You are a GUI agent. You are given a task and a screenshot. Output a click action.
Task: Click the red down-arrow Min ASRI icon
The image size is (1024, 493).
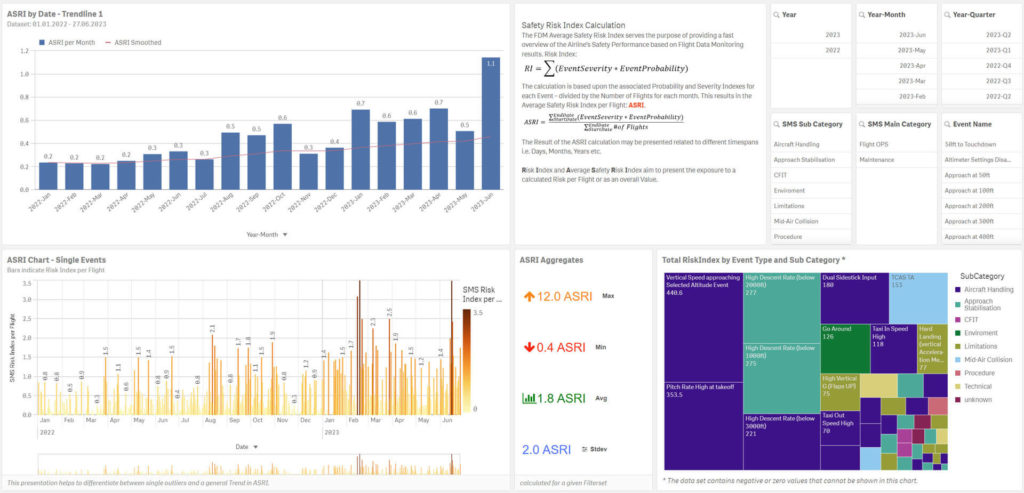pyautogui.click(x=530, y=347)
